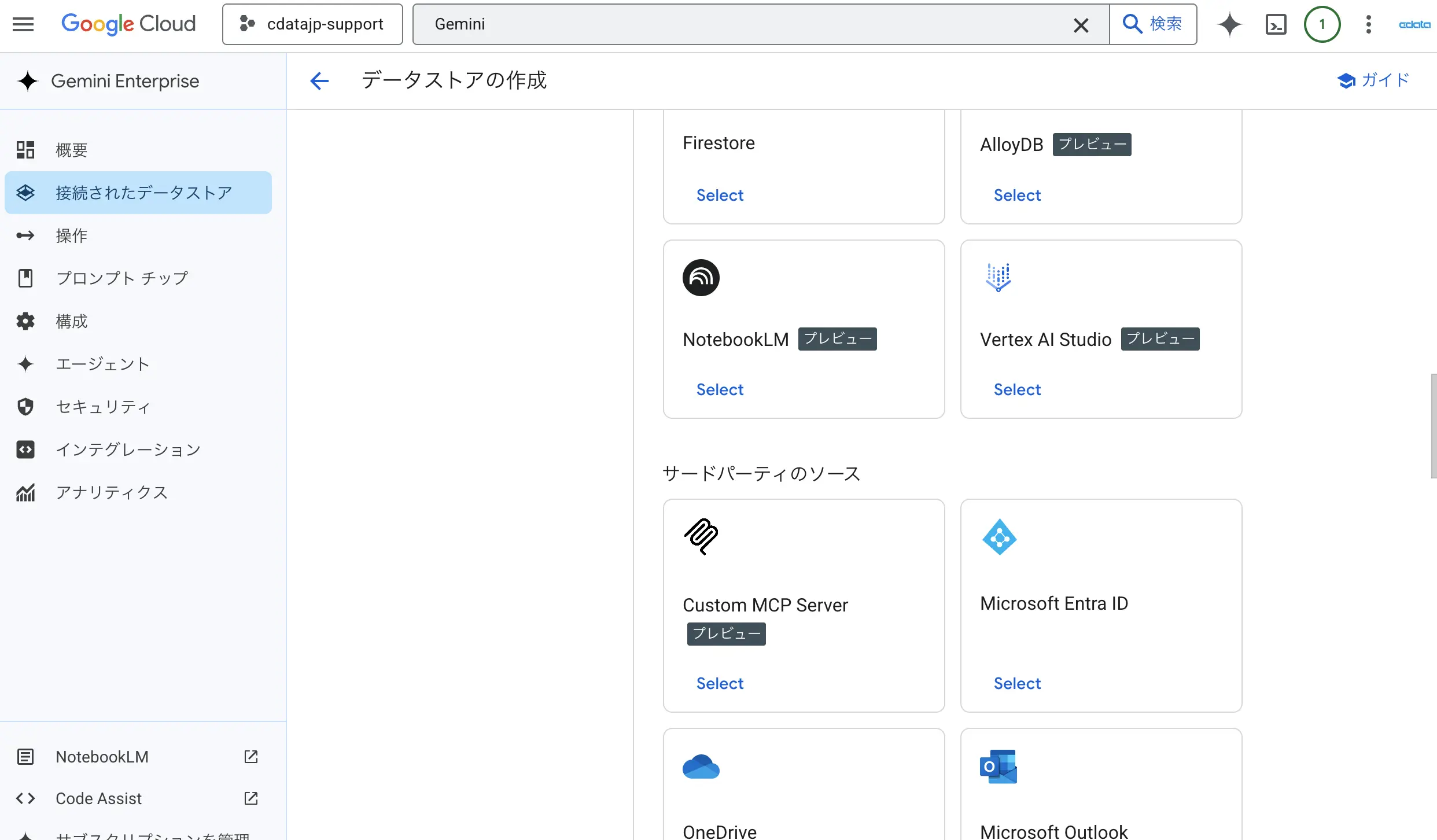Click the Custom MCP Server logo
Screen dimensions: 1437x840
(x=701, y=536)
